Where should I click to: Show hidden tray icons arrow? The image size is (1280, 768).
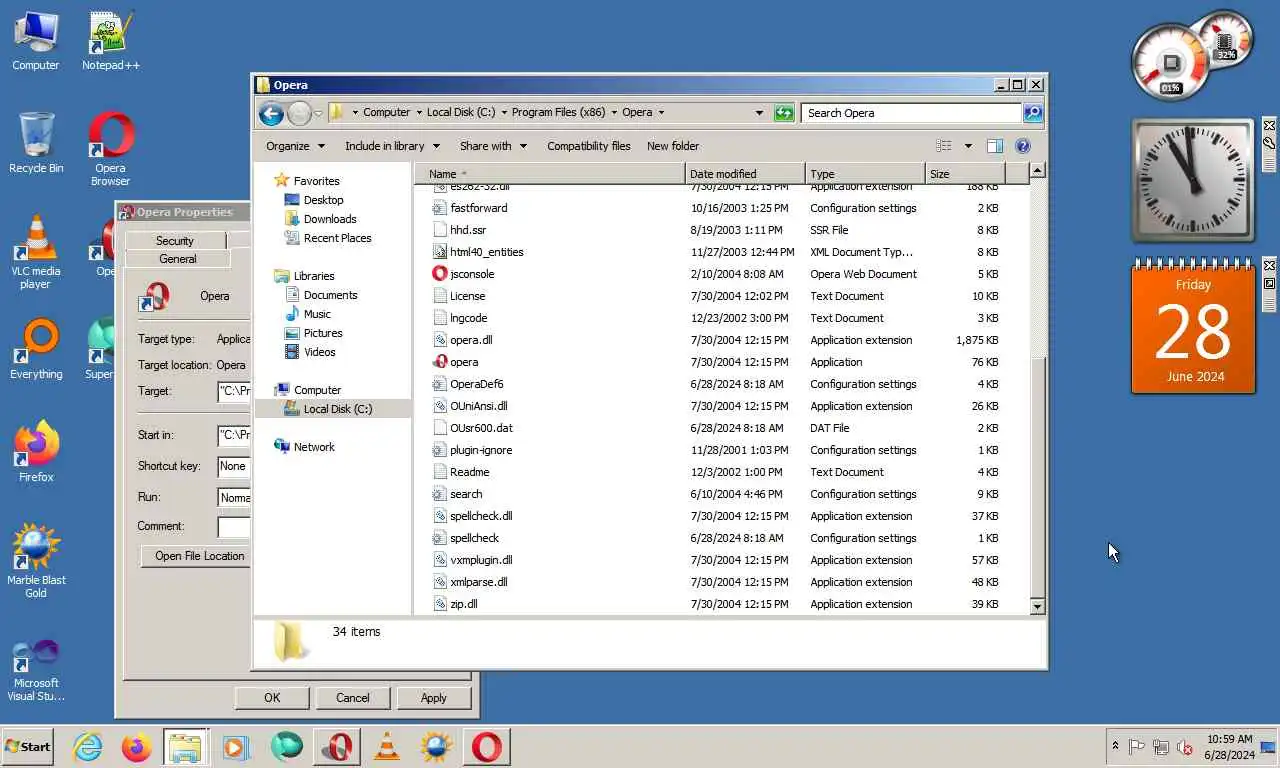tap(1116, 747)
